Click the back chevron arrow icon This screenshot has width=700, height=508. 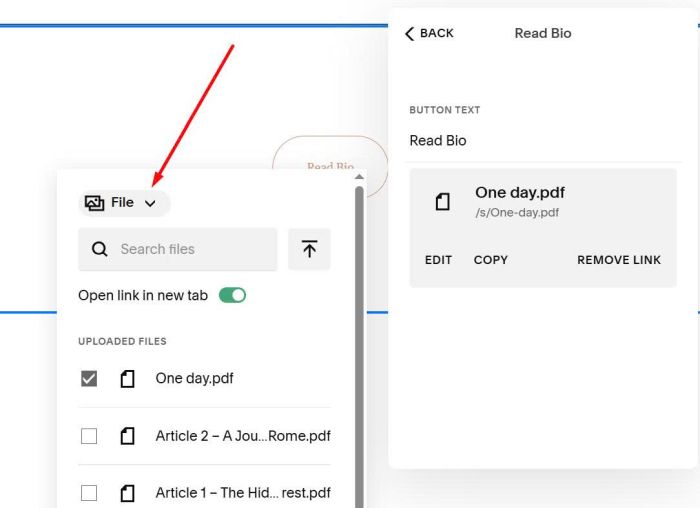point(409,33)
